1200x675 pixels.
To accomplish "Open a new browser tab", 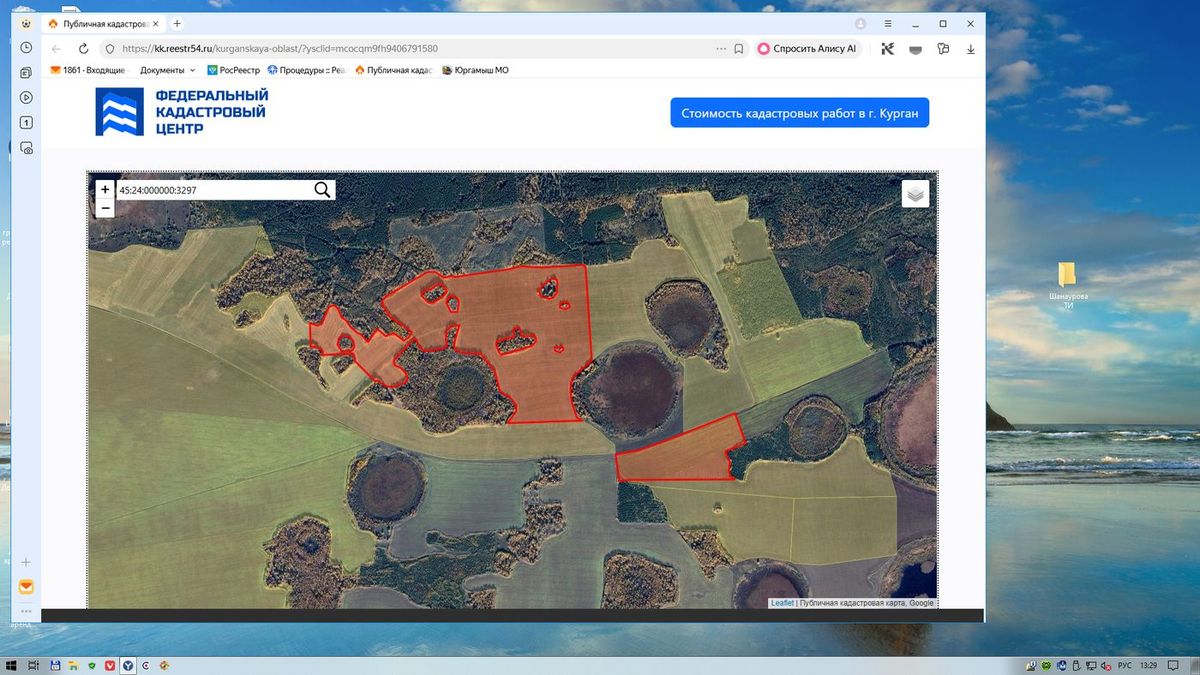I will tap(177, 23).
